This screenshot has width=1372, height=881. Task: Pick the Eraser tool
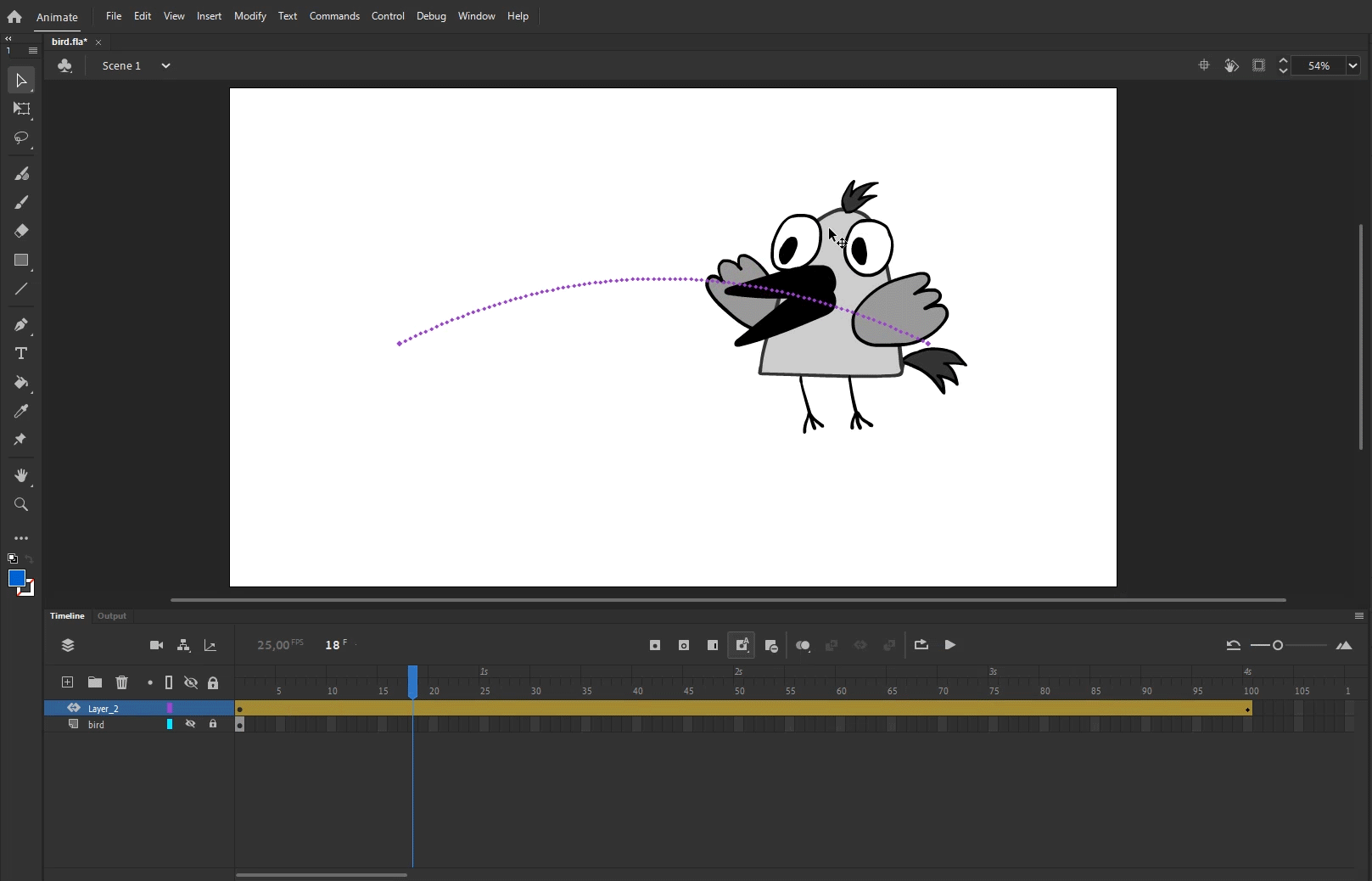(21, 231)
